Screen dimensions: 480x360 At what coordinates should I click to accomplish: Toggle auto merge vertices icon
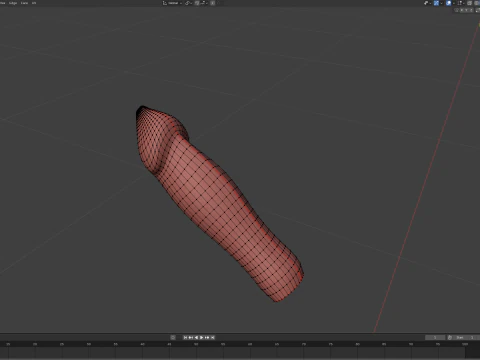(x=477, y=10)
